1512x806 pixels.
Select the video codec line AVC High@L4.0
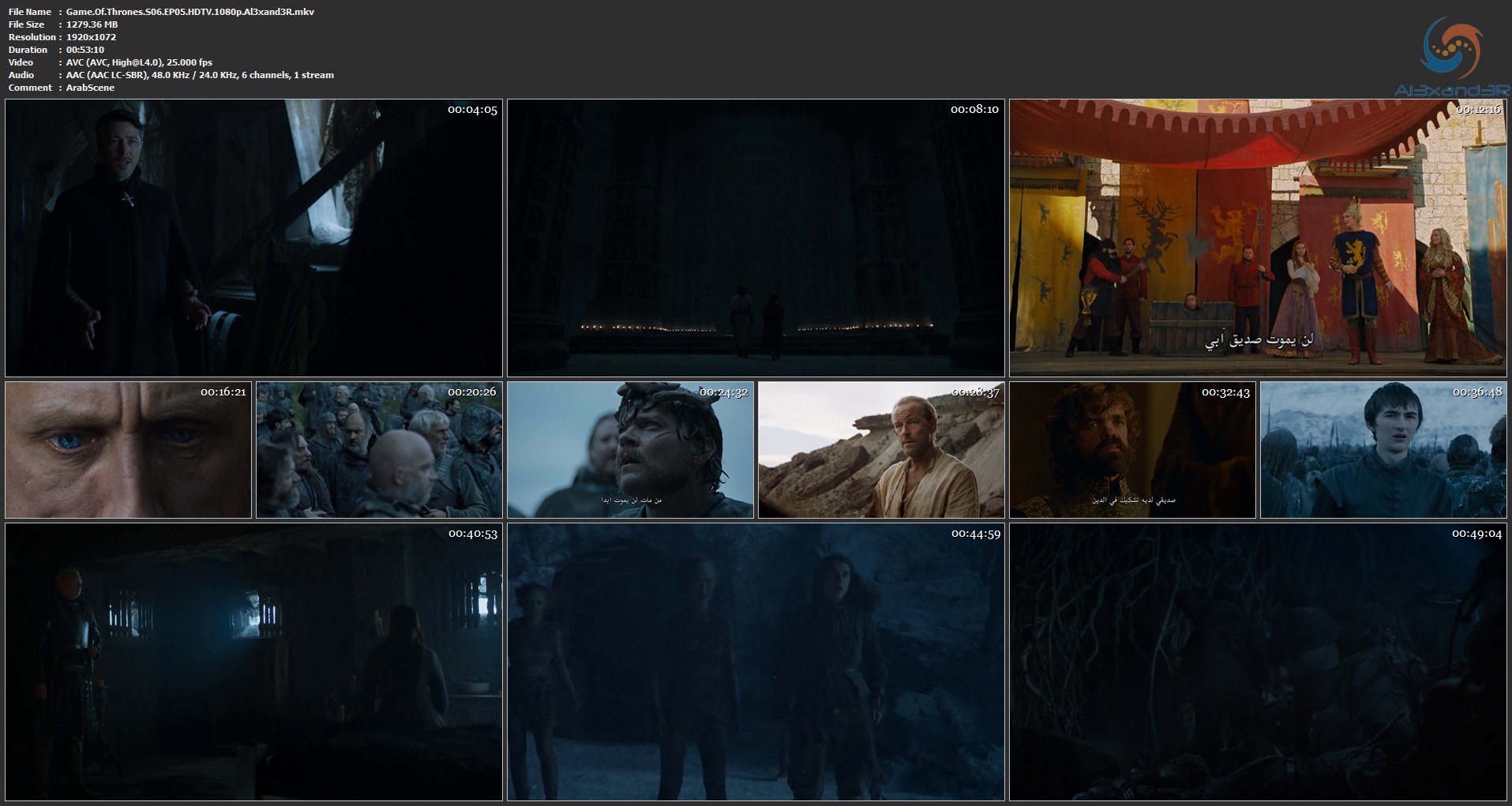pyautogui.click(x=139, y=62)
